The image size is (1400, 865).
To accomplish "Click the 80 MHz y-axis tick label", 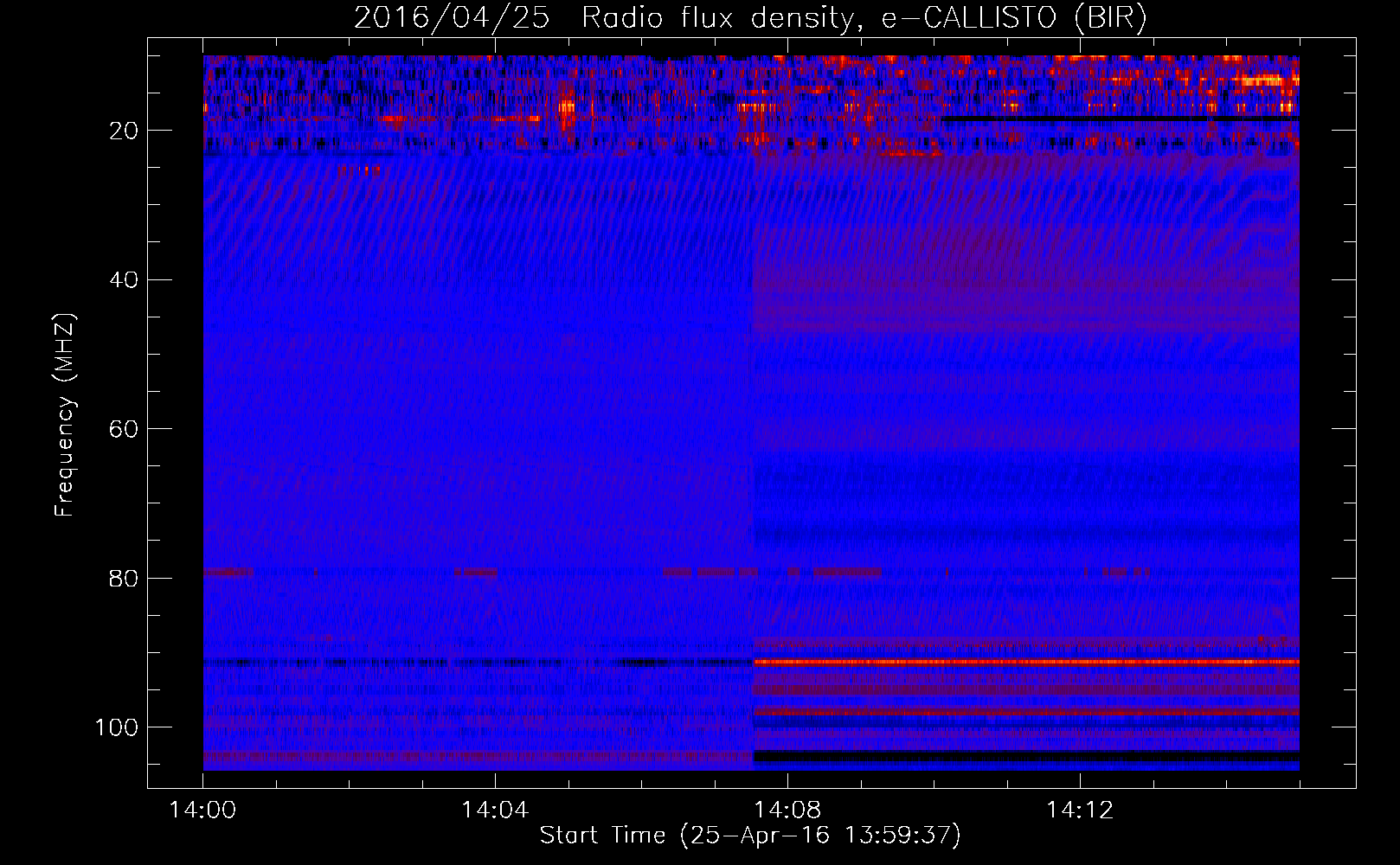I will click(x=124, y=578).
